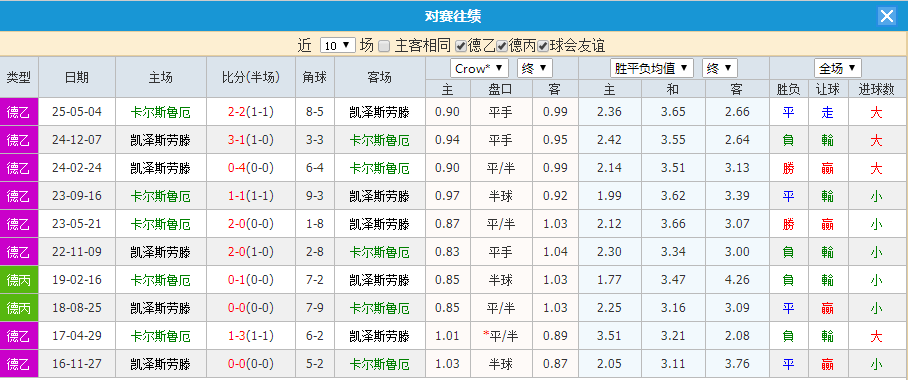The width and height of the screenshot is (908, 380).
Task: Open the 终 dropdown next to 胜平负均值
Action: click(720, 68)
